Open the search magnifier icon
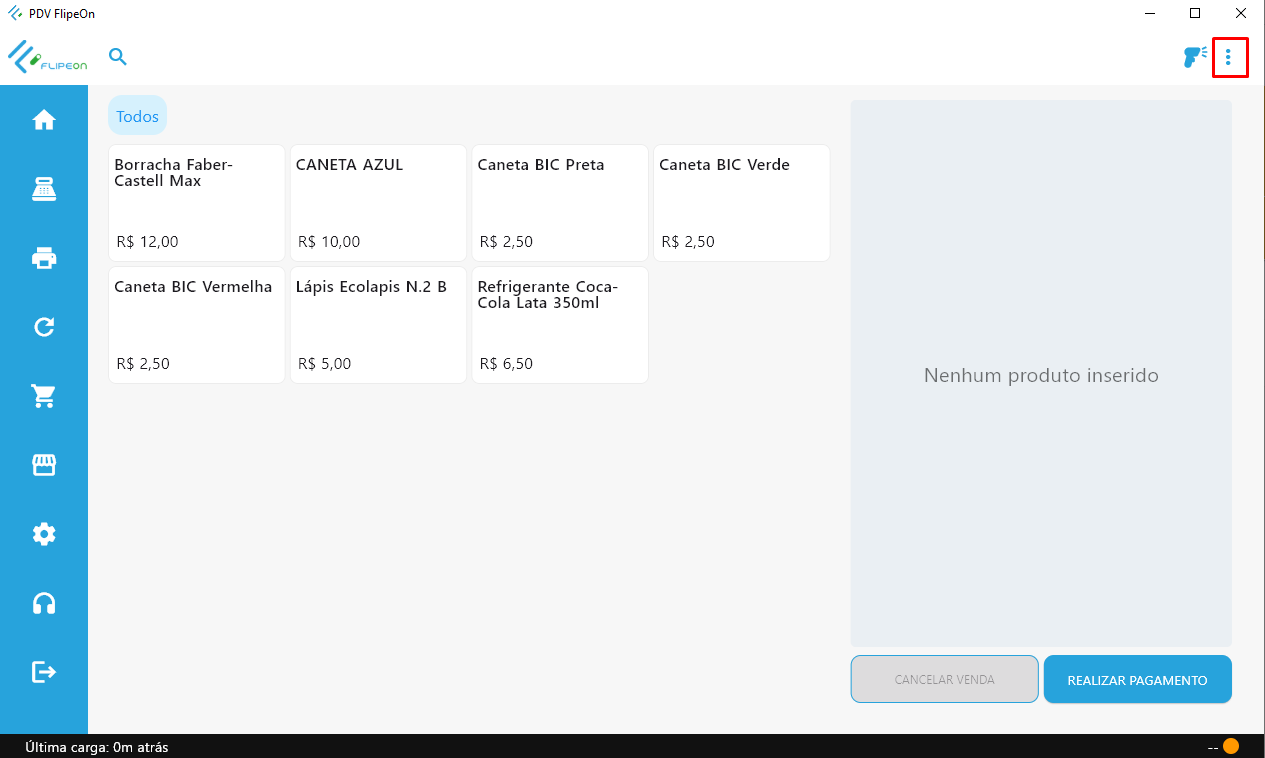This screenshot has height=758, width=1265. (x=118, y=57)
